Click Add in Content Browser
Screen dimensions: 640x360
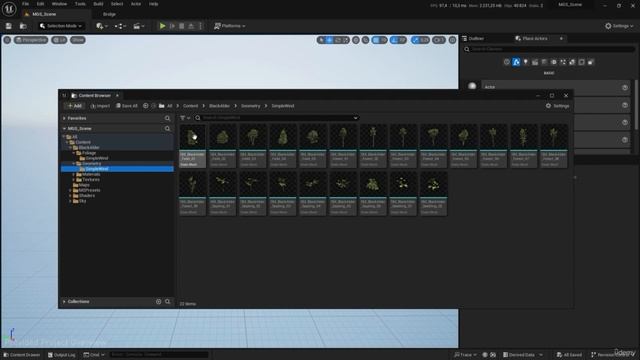pos(74,106)
